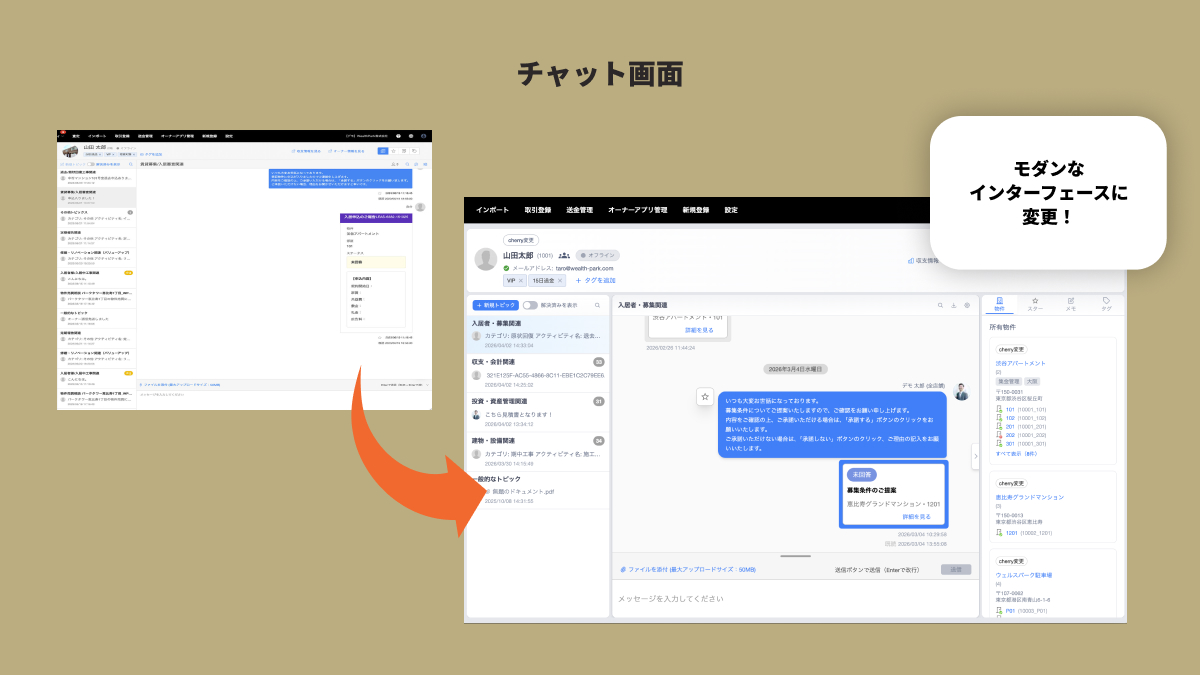This screenshot has width=1200, height=675.
Task: Click the star icon beside the blue message
Action: (x=705, y=397)
